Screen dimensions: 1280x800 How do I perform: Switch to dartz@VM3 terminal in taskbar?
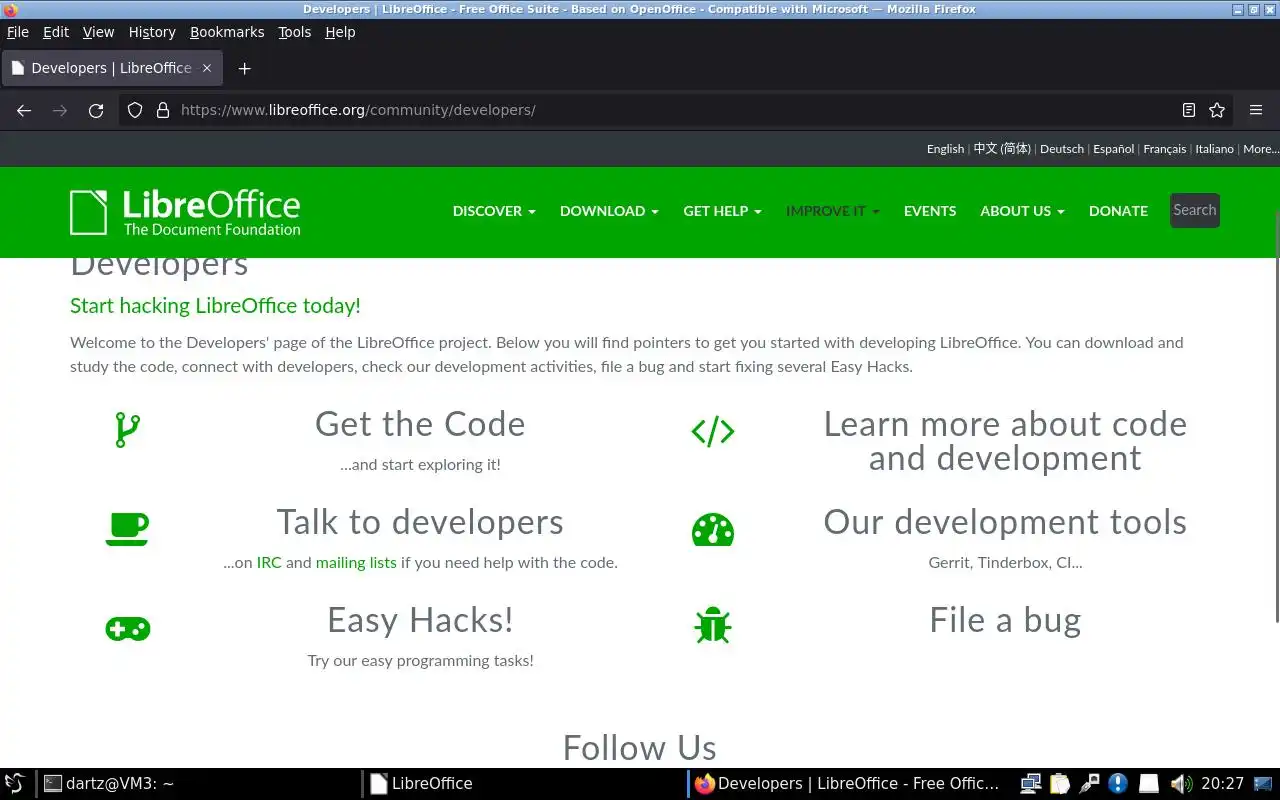pos(198,783)
